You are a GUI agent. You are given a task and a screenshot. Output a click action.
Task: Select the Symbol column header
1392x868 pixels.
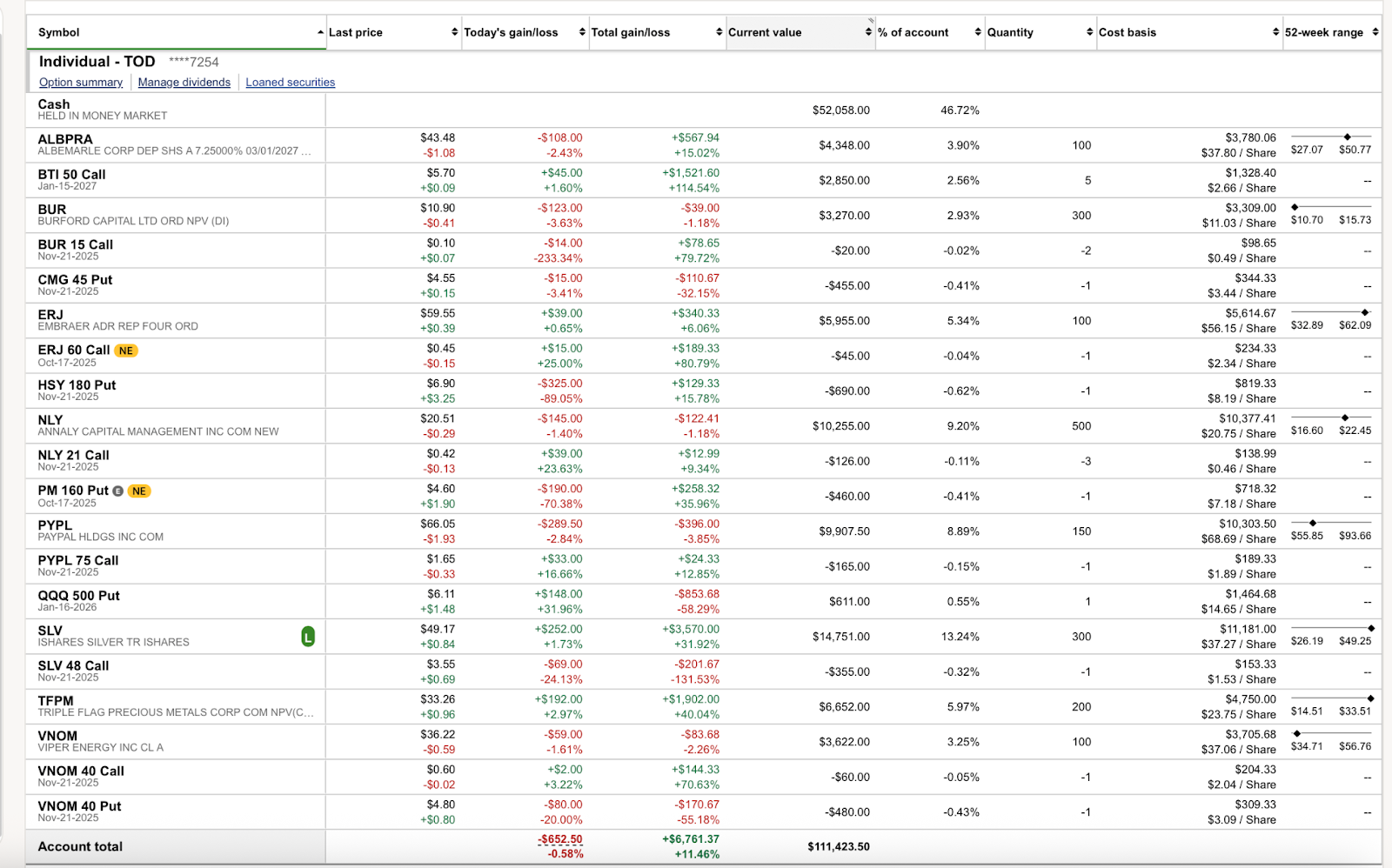(59, 32)
